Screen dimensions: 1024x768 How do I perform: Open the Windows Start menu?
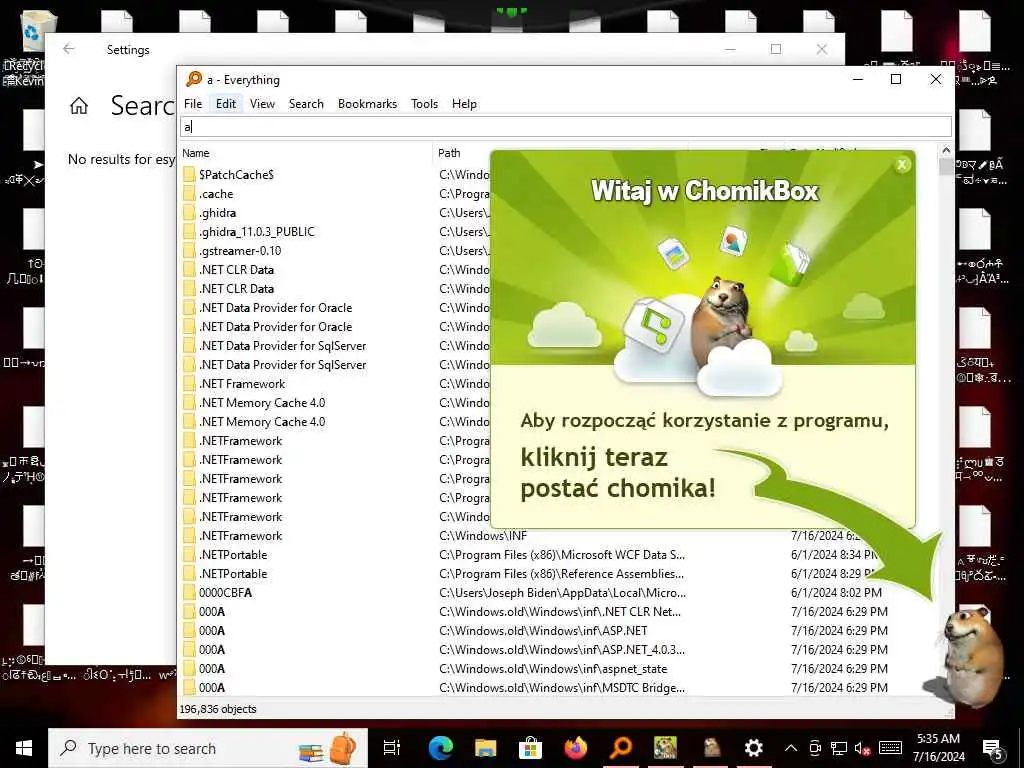24,748
